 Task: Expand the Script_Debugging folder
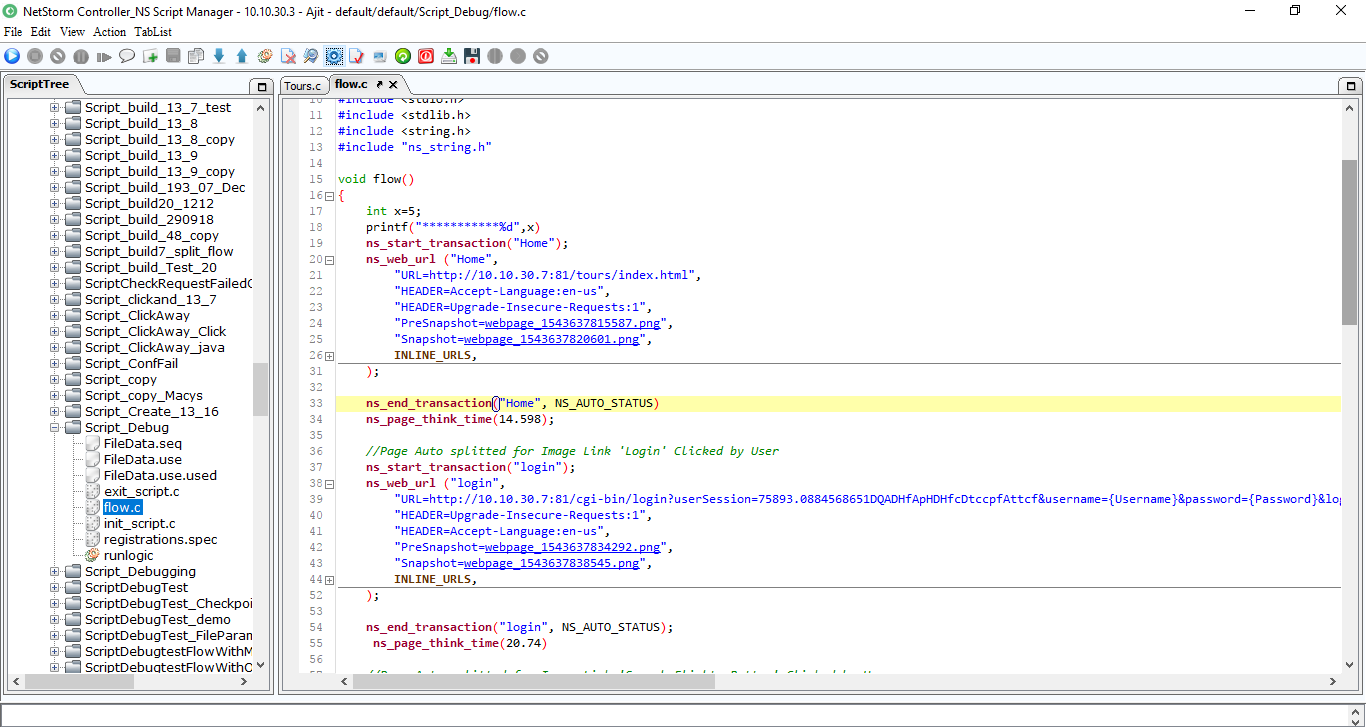tap(55, 571)
